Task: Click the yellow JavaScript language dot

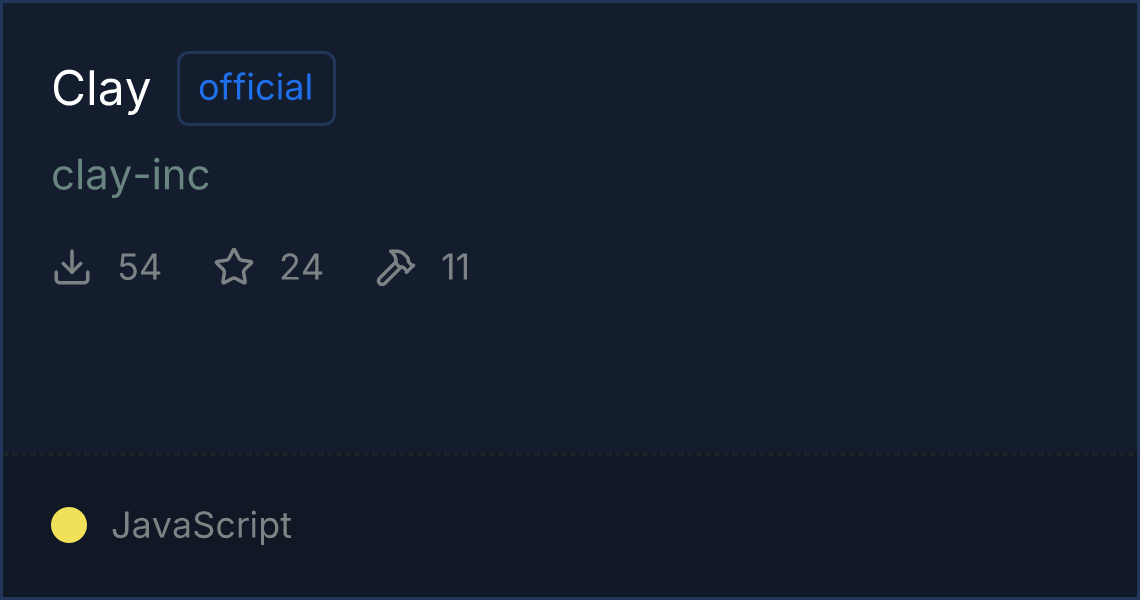Action: coord(69,525)
